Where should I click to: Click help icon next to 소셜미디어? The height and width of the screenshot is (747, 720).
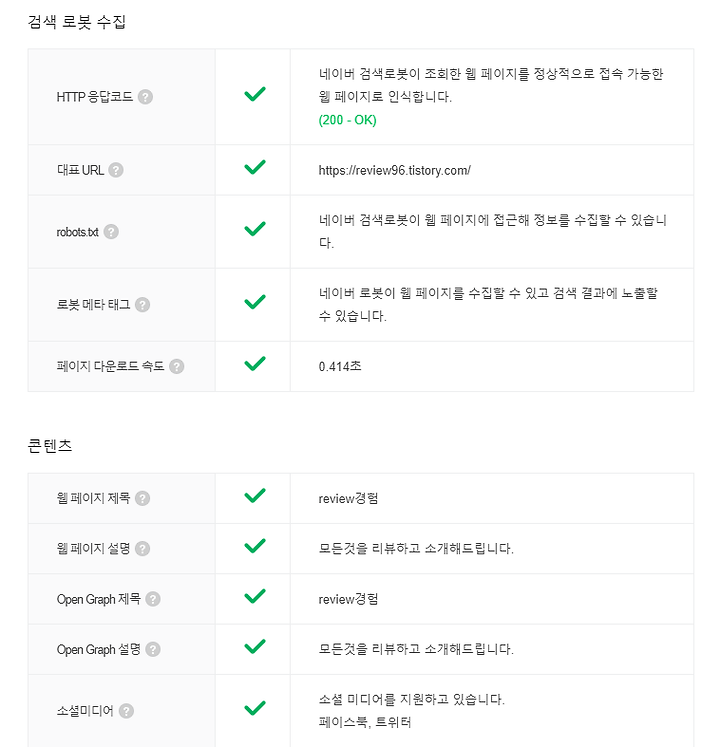pos(126,711)
